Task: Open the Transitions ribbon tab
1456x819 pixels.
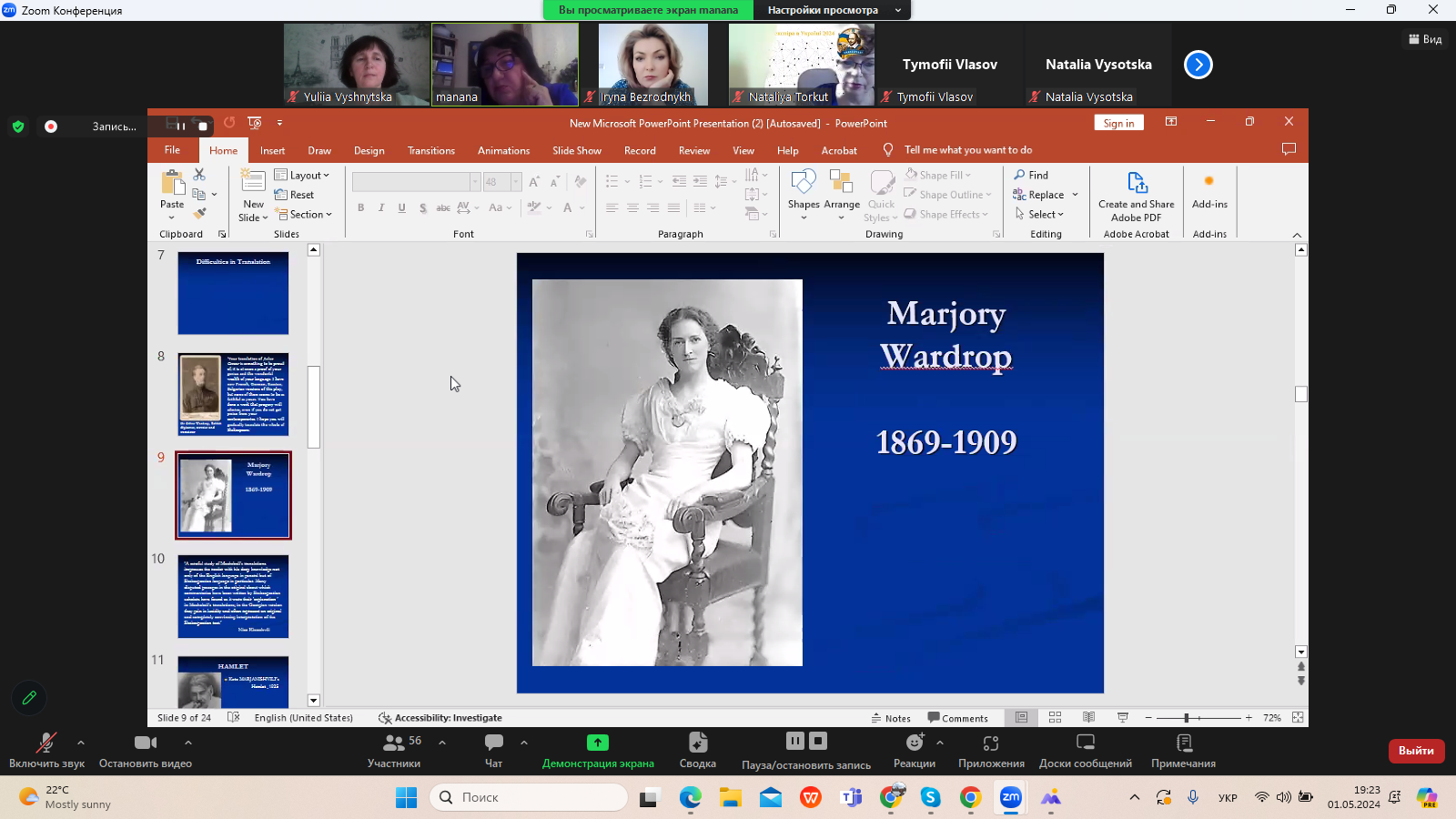Action: (430, 151)
